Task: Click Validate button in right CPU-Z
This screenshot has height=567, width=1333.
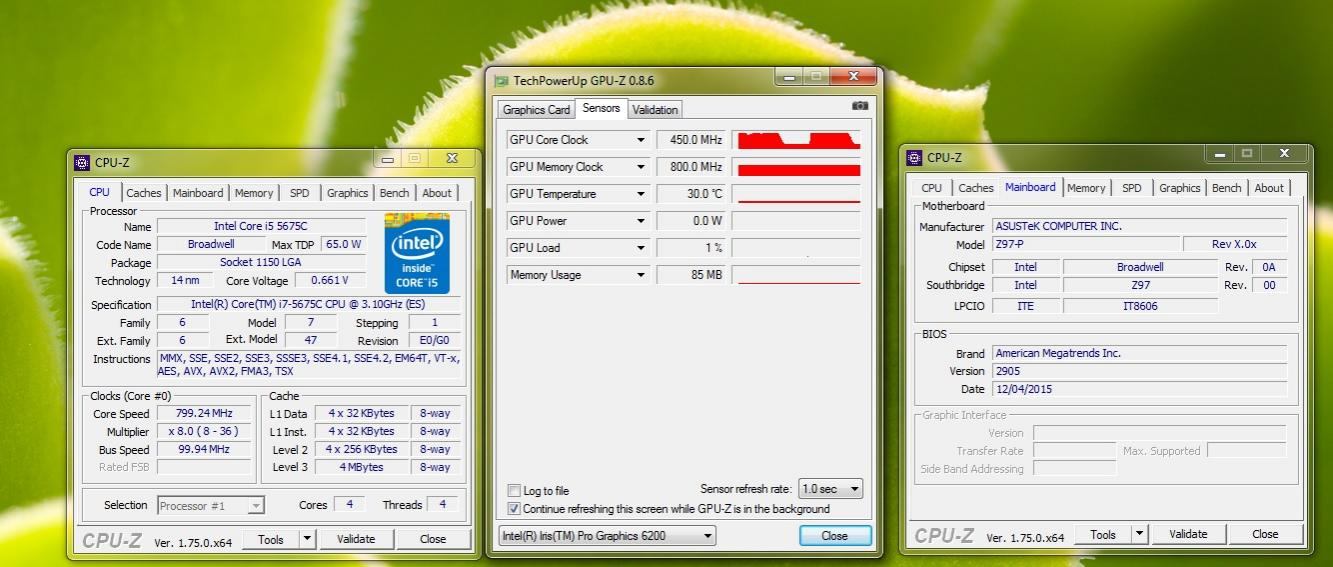Action: coord(1188,534)
